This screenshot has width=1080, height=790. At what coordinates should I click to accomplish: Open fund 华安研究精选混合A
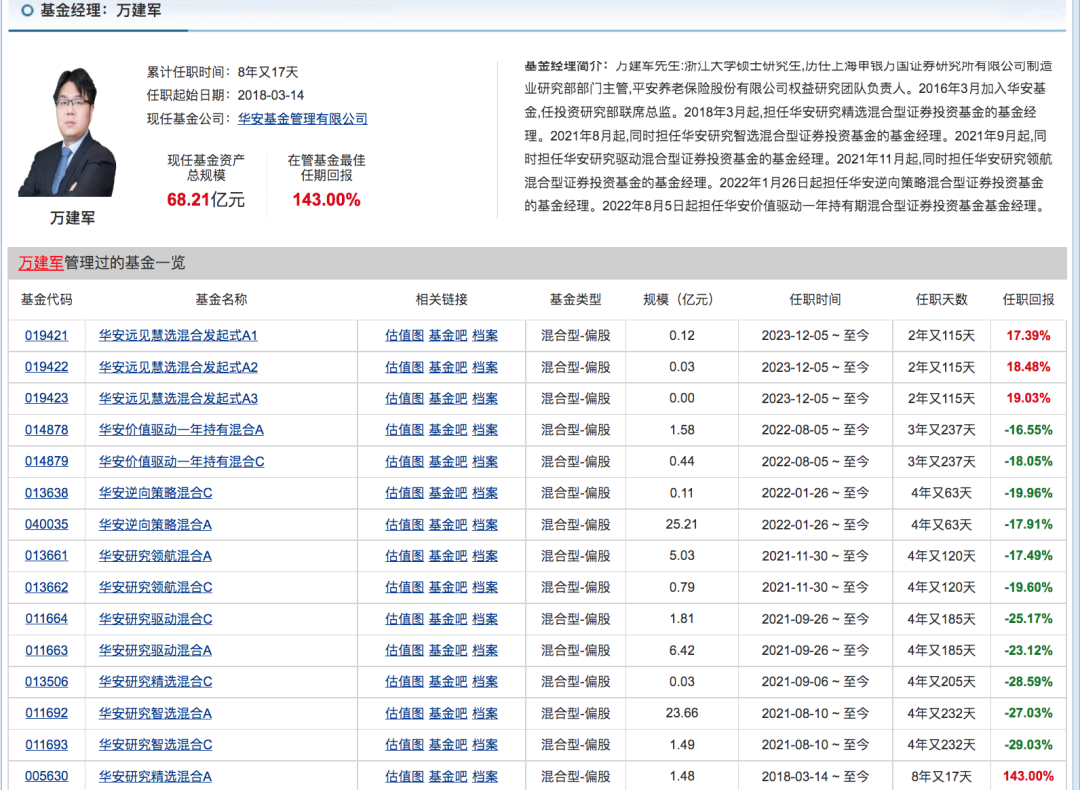click(155, 776)
